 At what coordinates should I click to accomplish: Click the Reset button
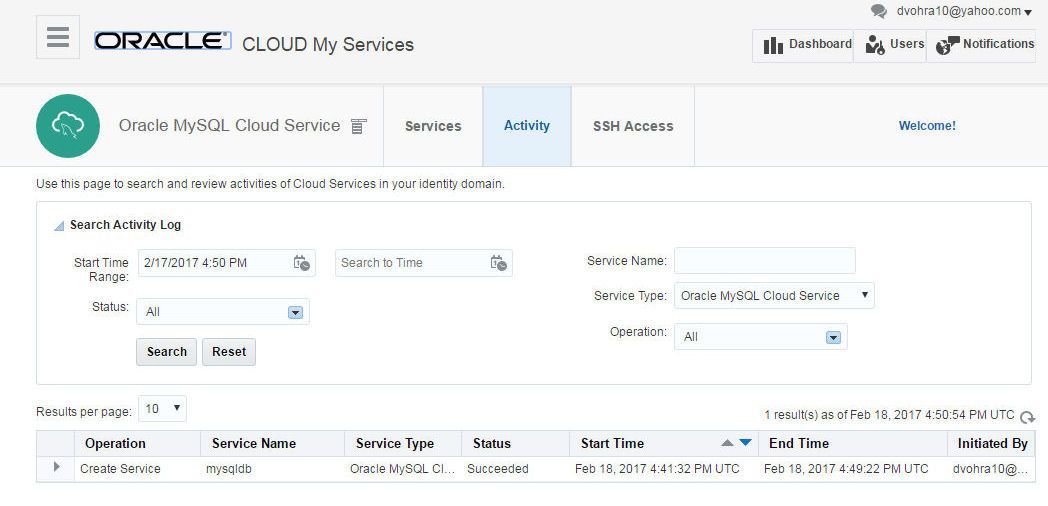pyautogui.click(x=229, y=352)
